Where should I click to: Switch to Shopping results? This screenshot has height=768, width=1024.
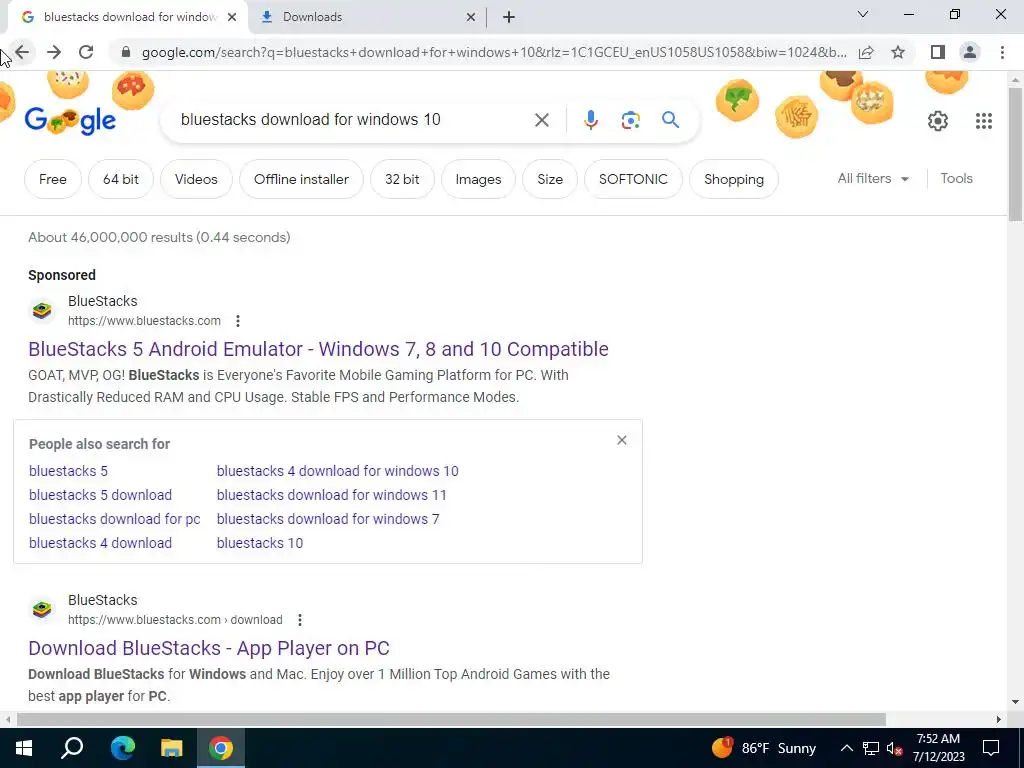click(x=733, y=179)
